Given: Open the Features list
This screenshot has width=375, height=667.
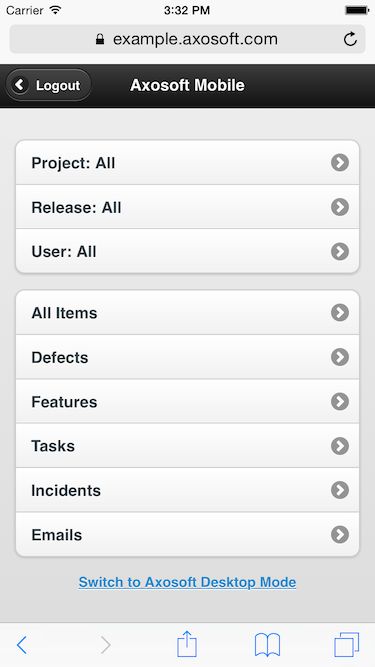Looking at the screenshot, I should click(x=188, y=401).
